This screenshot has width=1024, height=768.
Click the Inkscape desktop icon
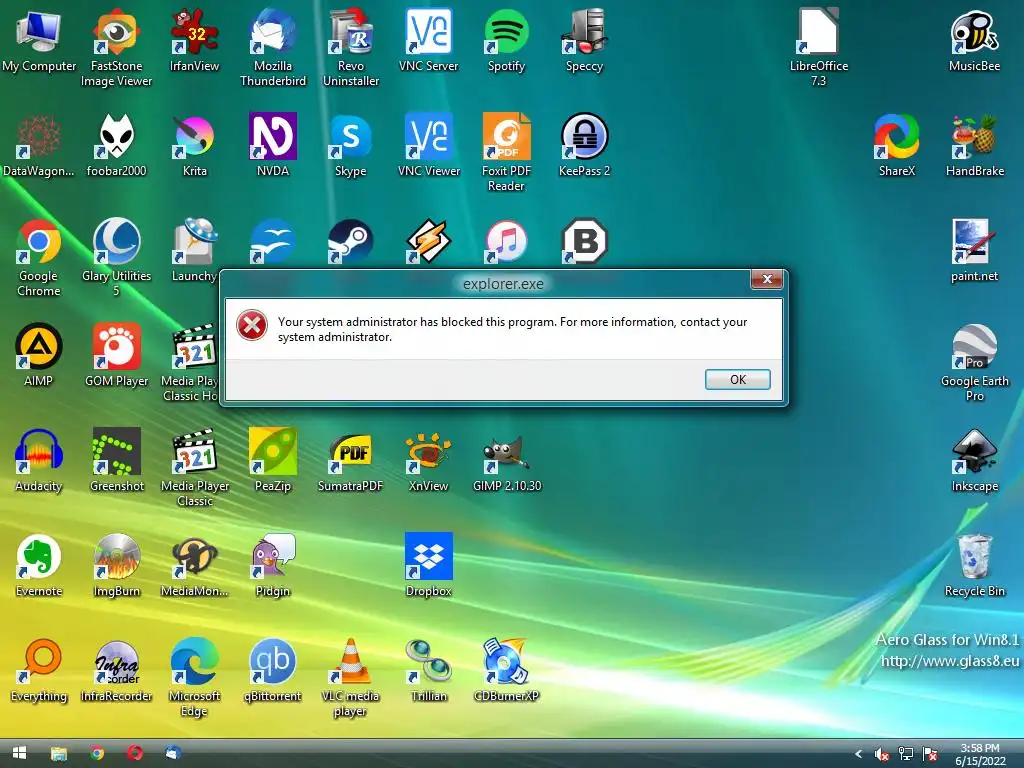click(974, 460)
